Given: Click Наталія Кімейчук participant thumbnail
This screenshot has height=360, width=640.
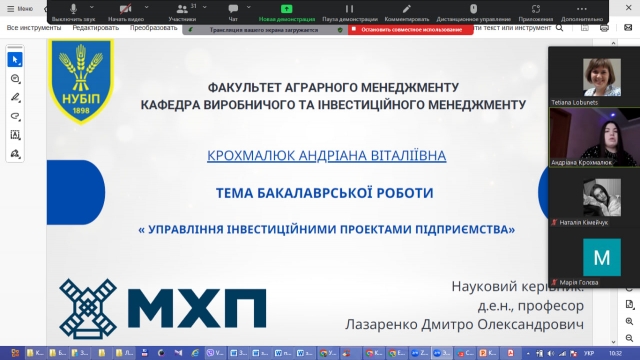Looking at the screenshot, I should (602, 198).
